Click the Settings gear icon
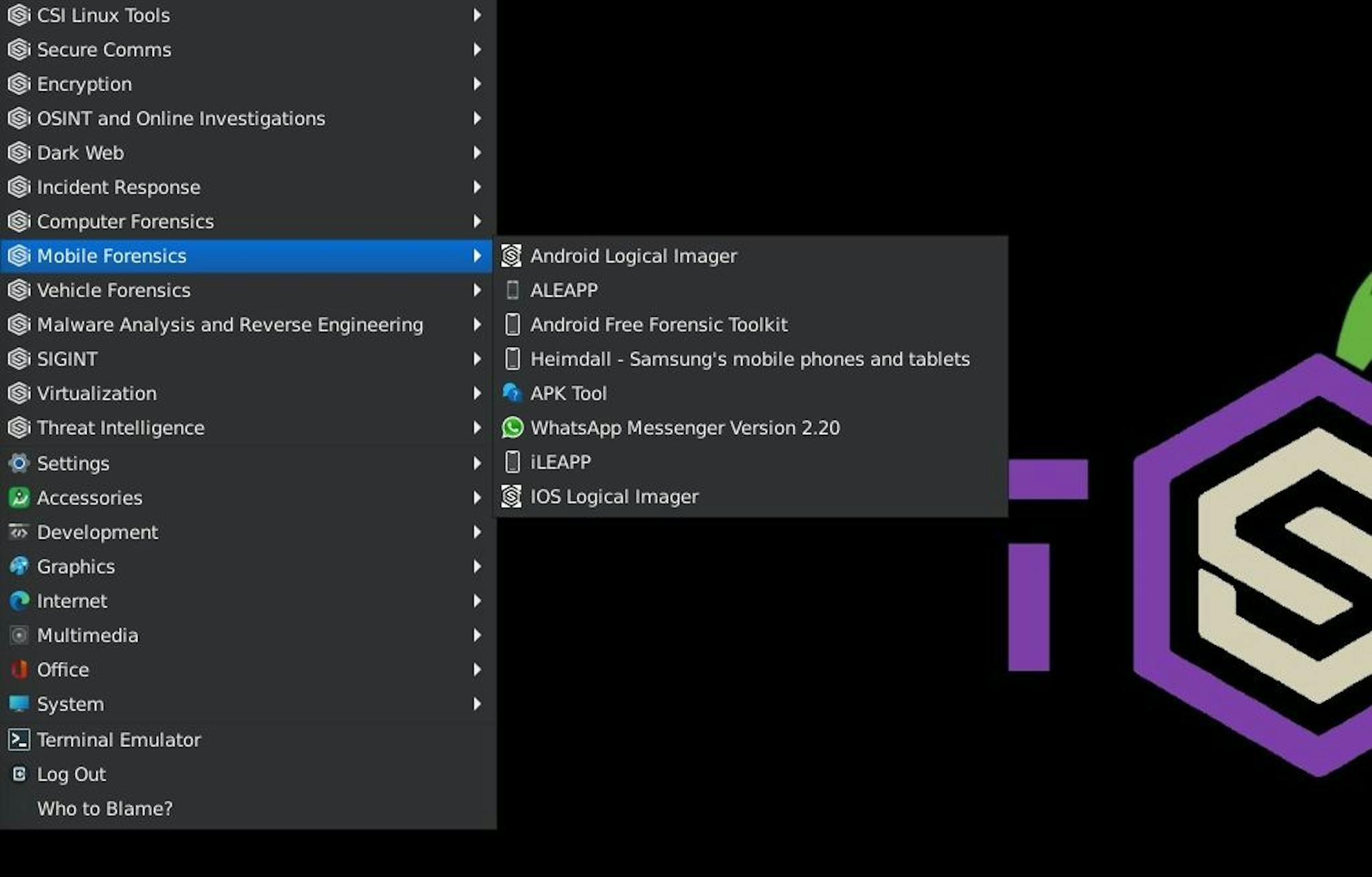This screenshot has height=877, width=1372. pyautogui.click(x=18, y=463)
